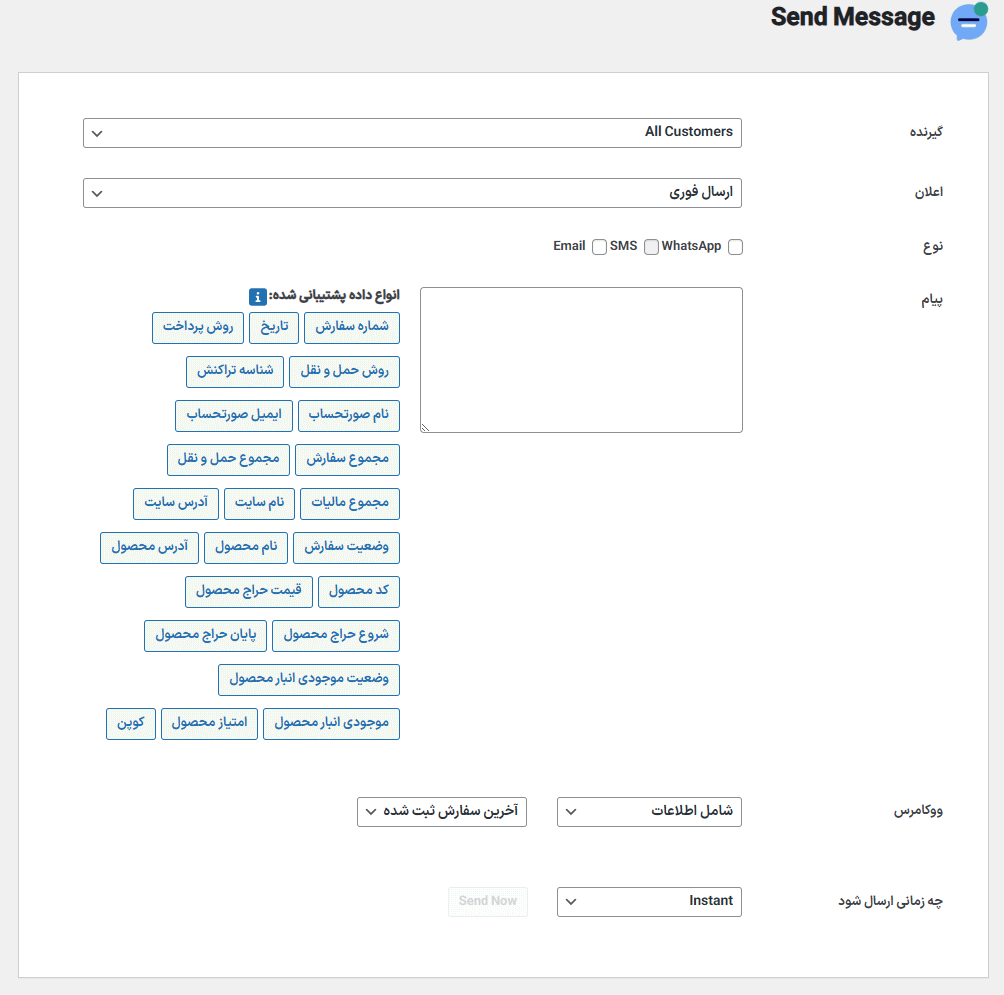The image size is (1004, 995).
Task: Click the کوپن tag button
Action: [131, 724]
